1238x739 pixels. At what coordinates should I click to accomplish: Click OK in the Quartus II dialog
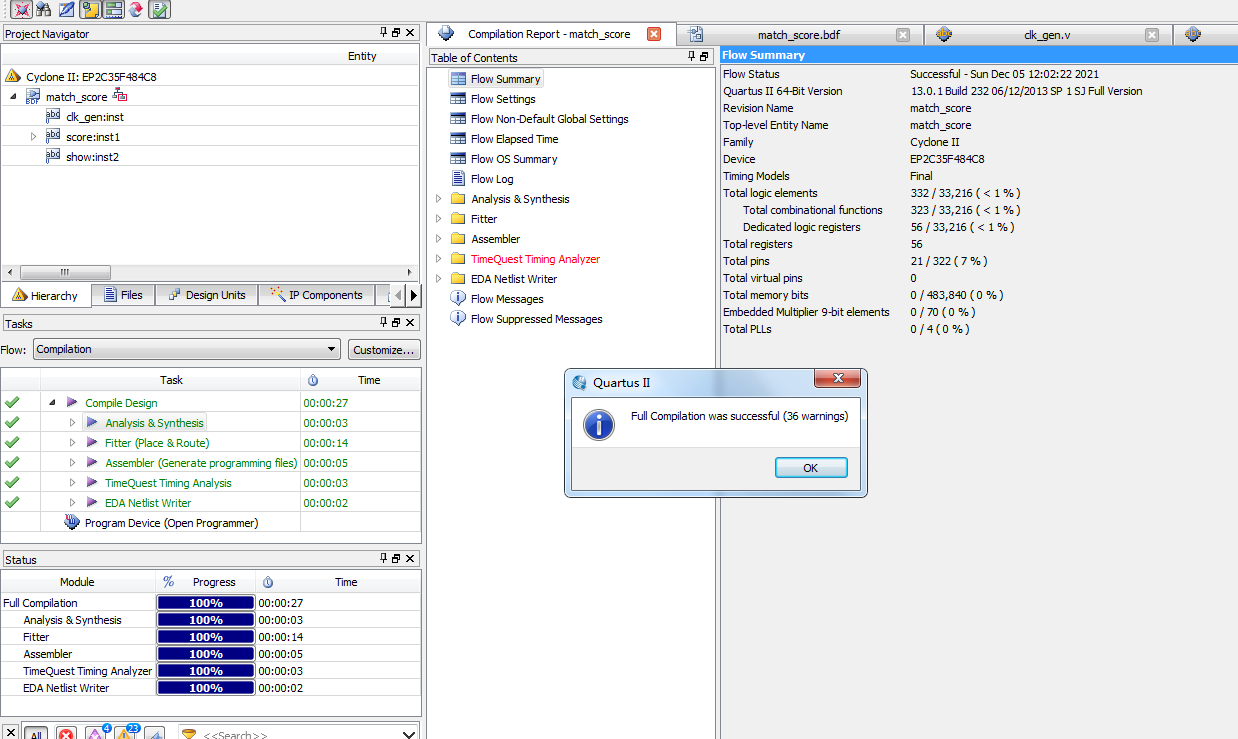click(x=810, y=468)
